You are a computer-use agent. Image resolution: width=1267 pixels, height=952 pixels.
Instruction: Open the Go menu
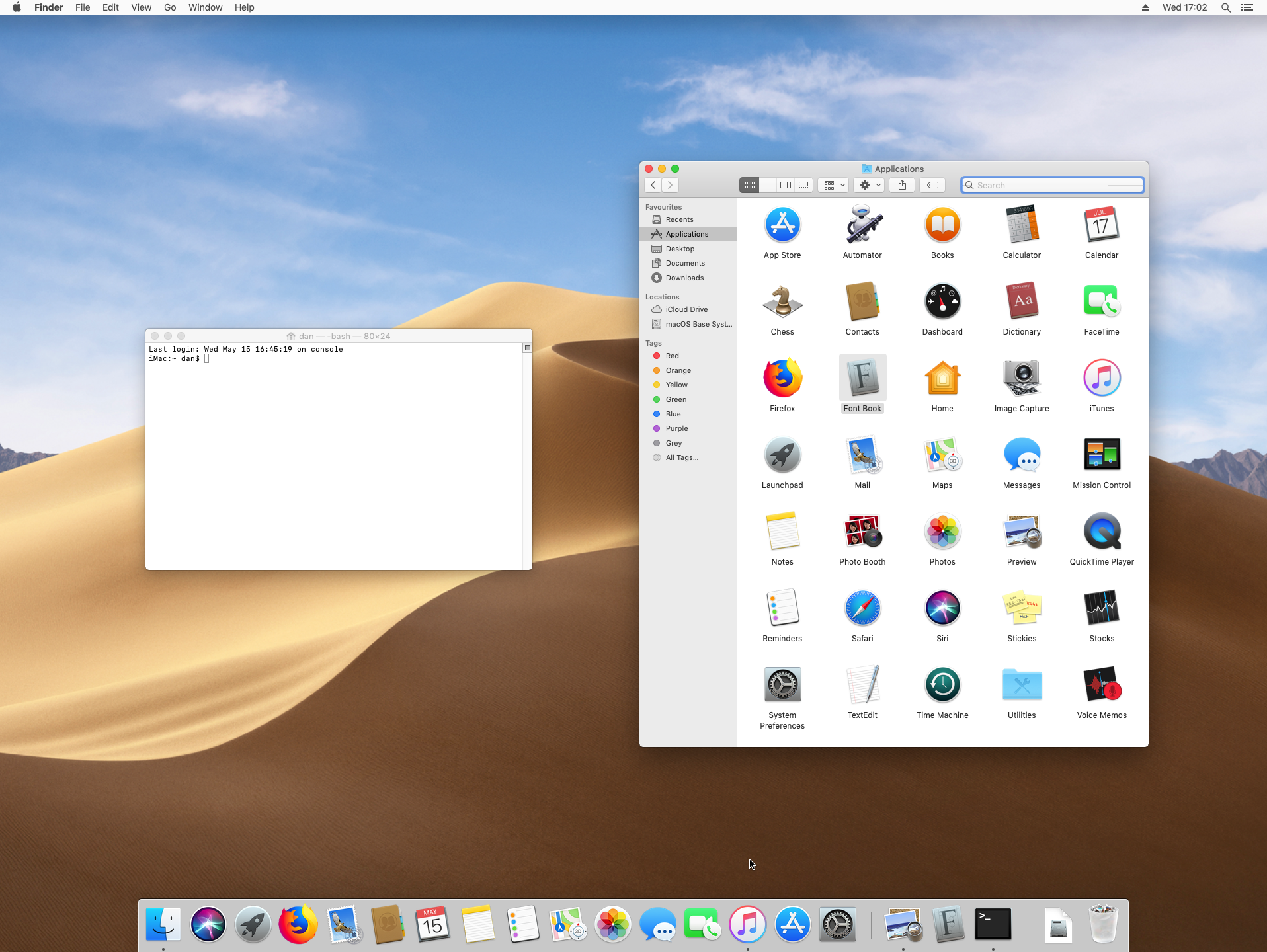click(170, 7)
